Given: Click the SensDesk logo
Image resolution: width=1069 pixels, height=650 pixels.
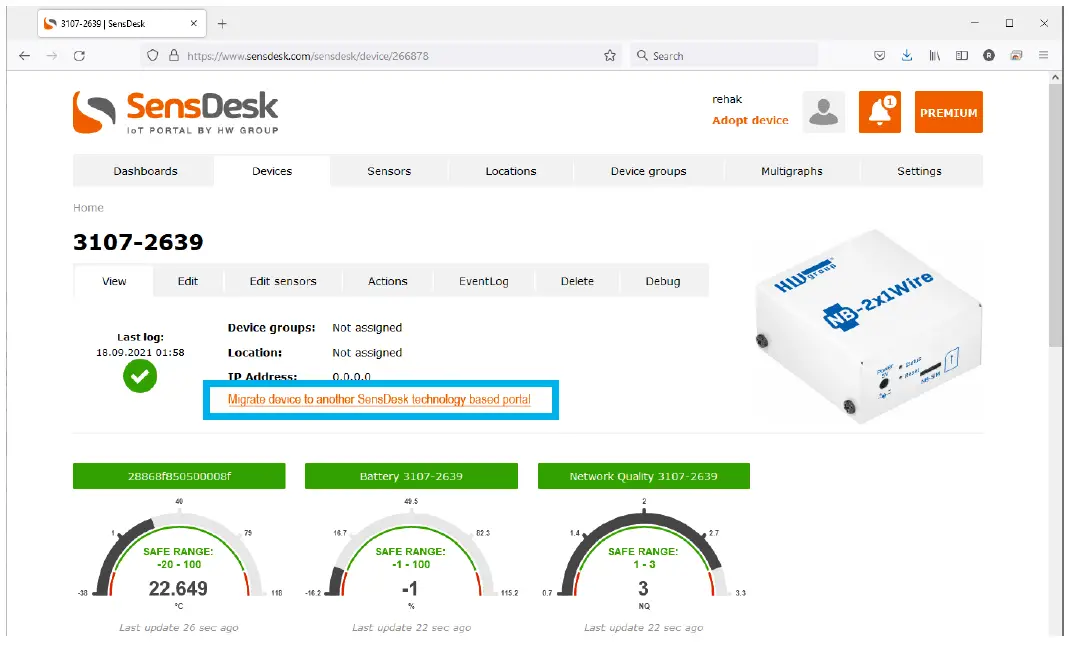Looking at the screenshot, I should click(176, 113).
